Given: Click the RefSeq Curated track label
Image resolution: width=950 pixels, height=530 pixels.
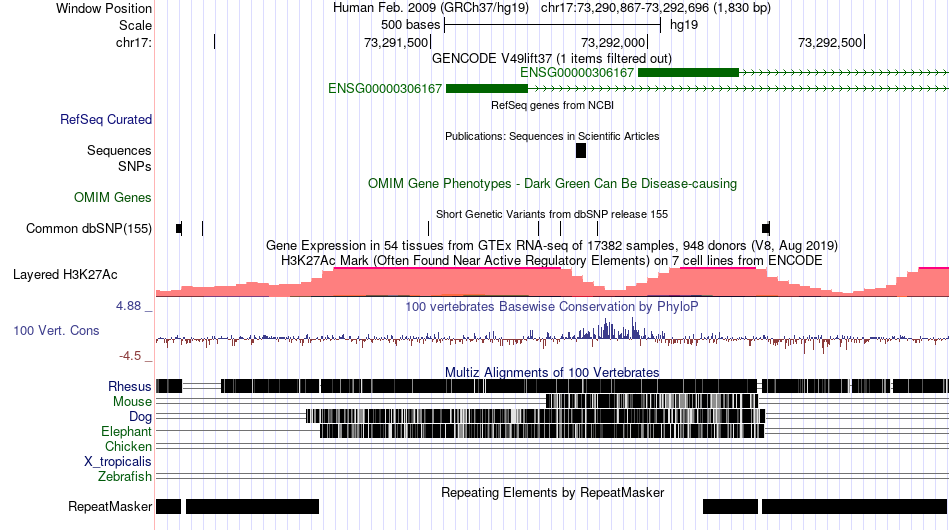Looking at the screenshot, I should point(106,119).
